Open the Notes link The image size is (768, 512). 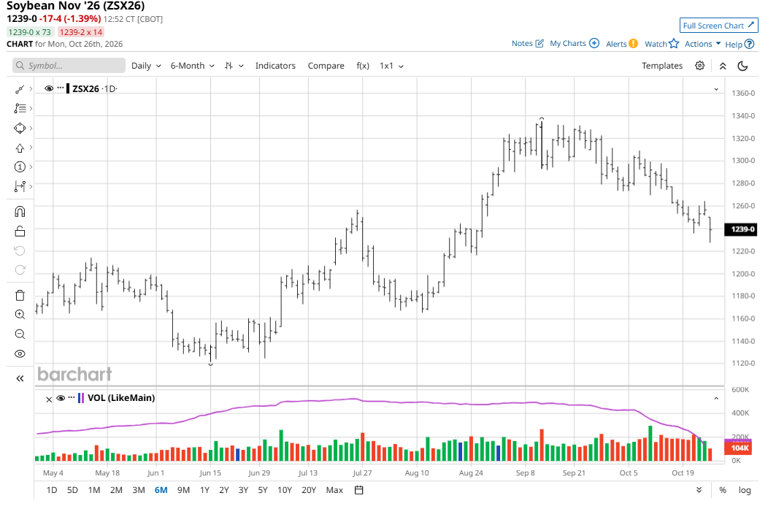(528, 43)
